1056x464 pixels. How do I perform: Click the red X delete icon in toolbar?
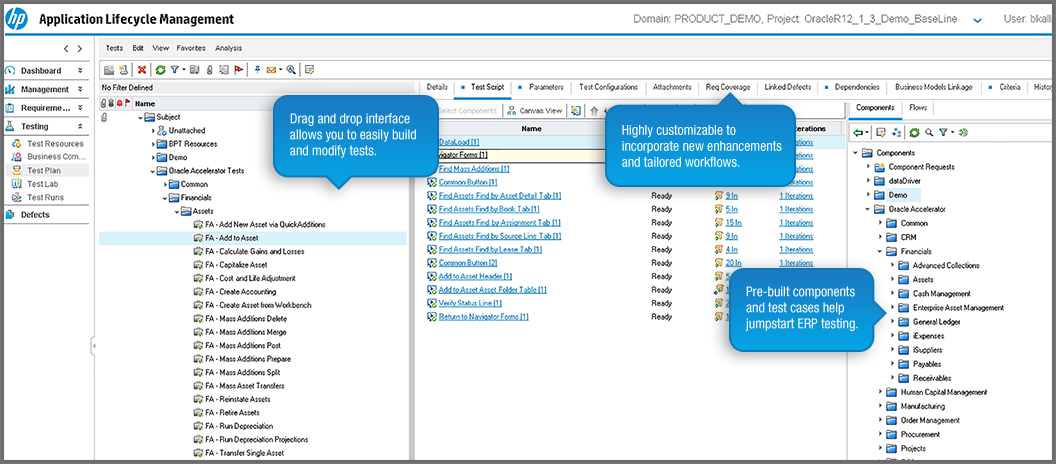142,70
